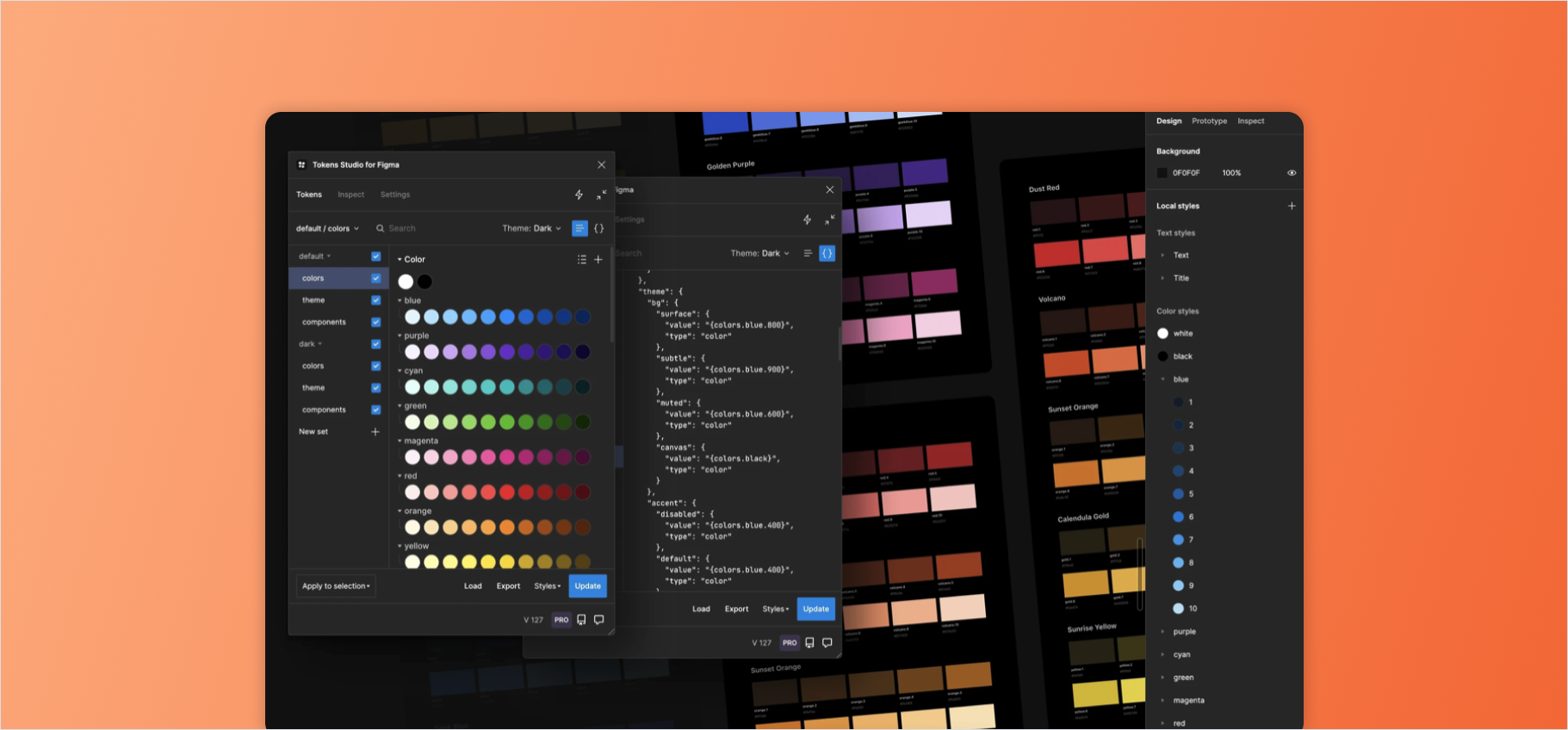The height and width of the screenshot is (730, 1568).
Task: Click Export in the front token list window
Action: coord(508,586)
